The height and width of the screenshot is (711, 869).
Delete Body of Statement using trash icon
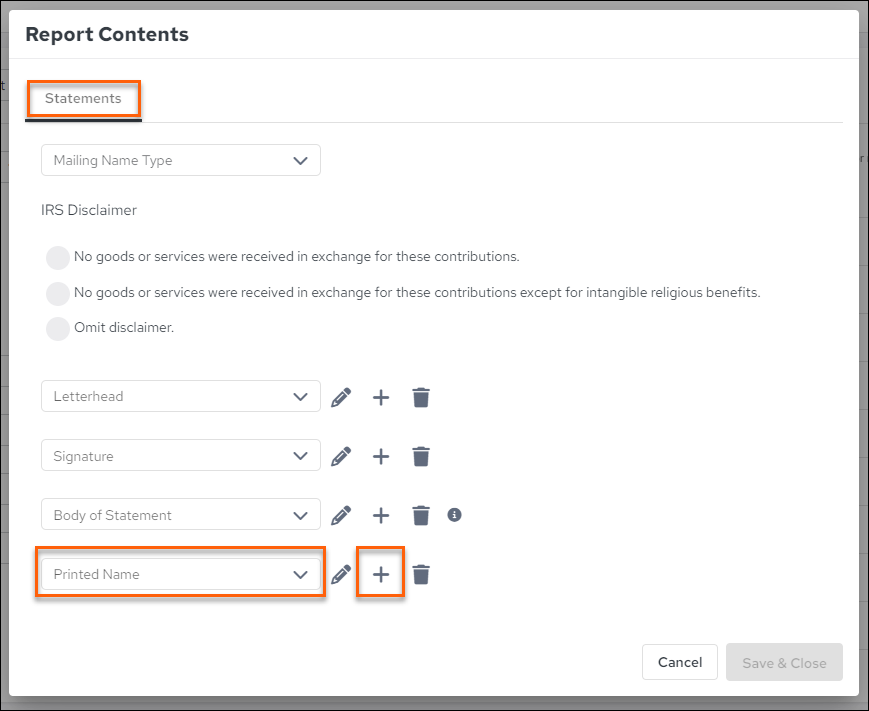click(421, 515)
